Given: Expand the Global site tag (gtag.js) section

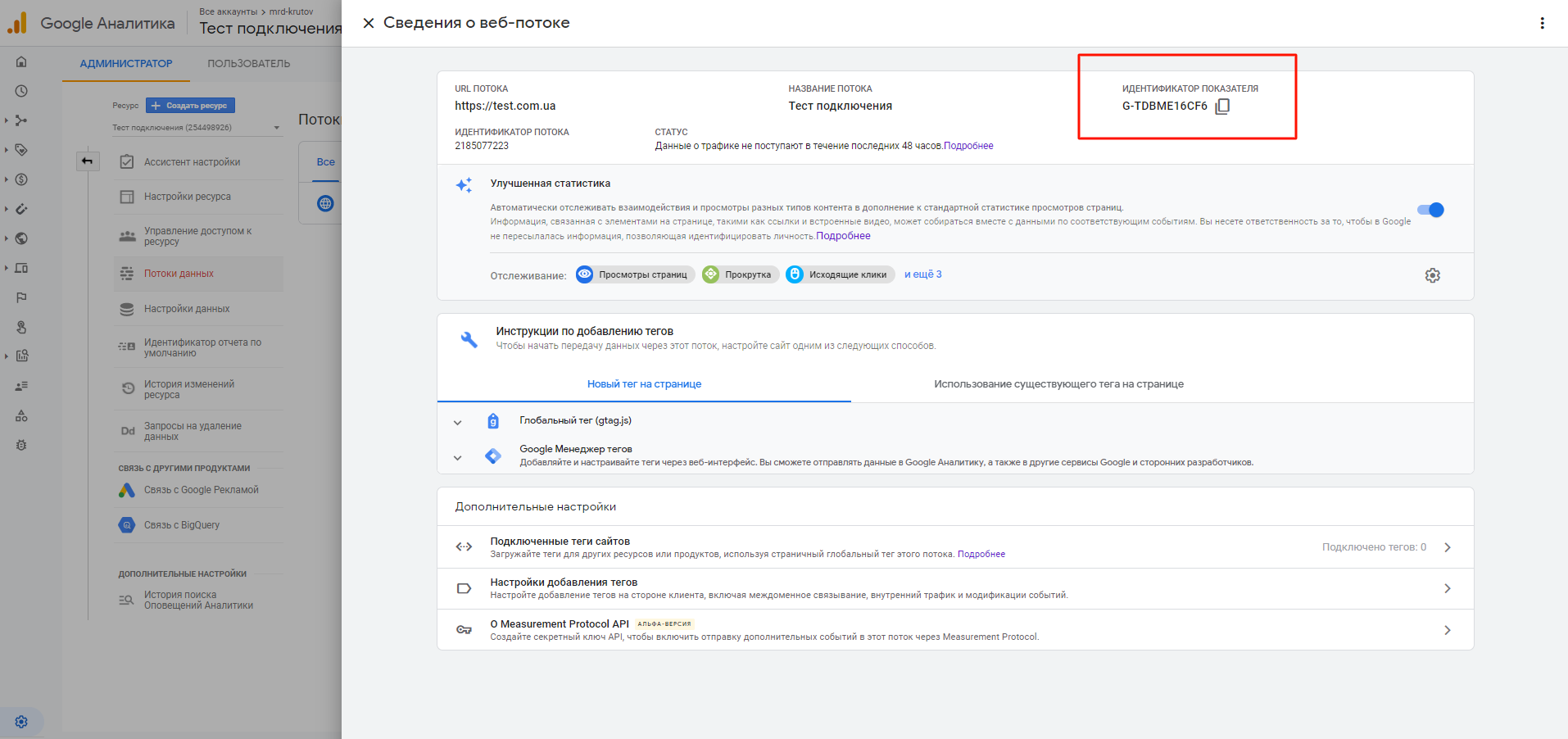Looking at the screenshot, I should 457,423.
